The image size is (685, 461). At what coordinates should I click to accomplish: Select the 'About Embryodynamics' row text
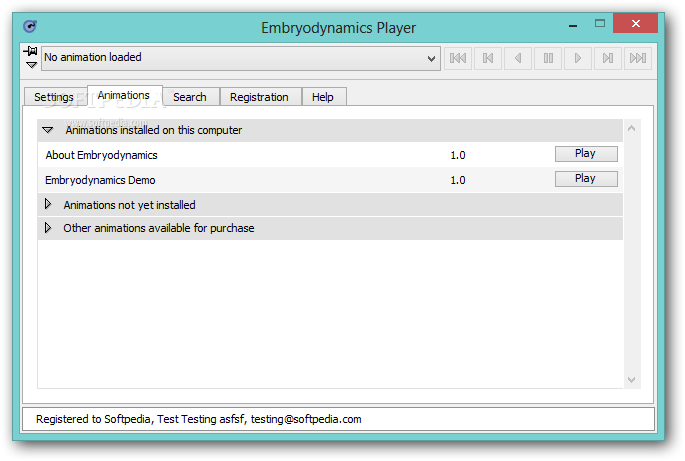[x=101, y=155]
